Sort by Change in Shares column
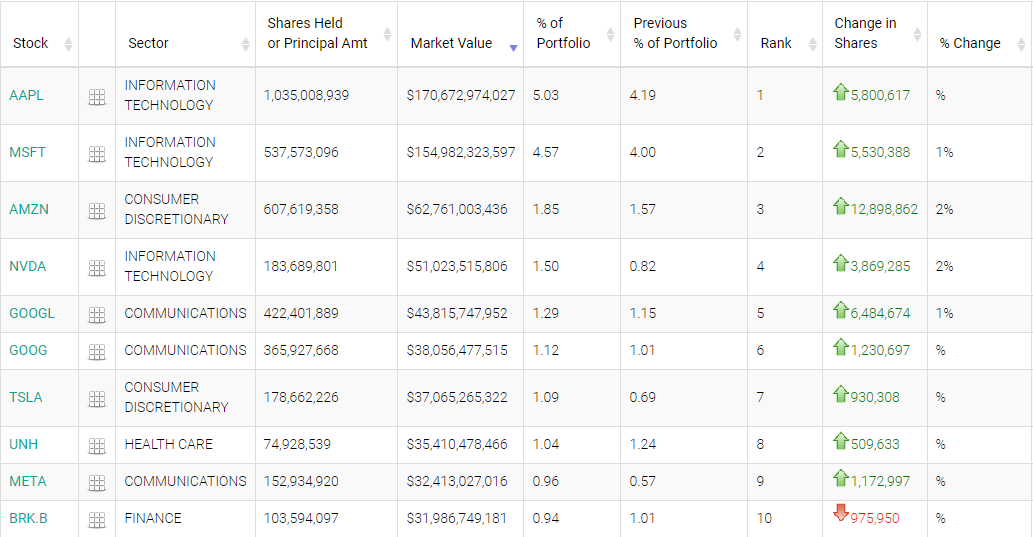This screenshot has height=537, width=1033. pyautogui.click(x=865, y=33)
